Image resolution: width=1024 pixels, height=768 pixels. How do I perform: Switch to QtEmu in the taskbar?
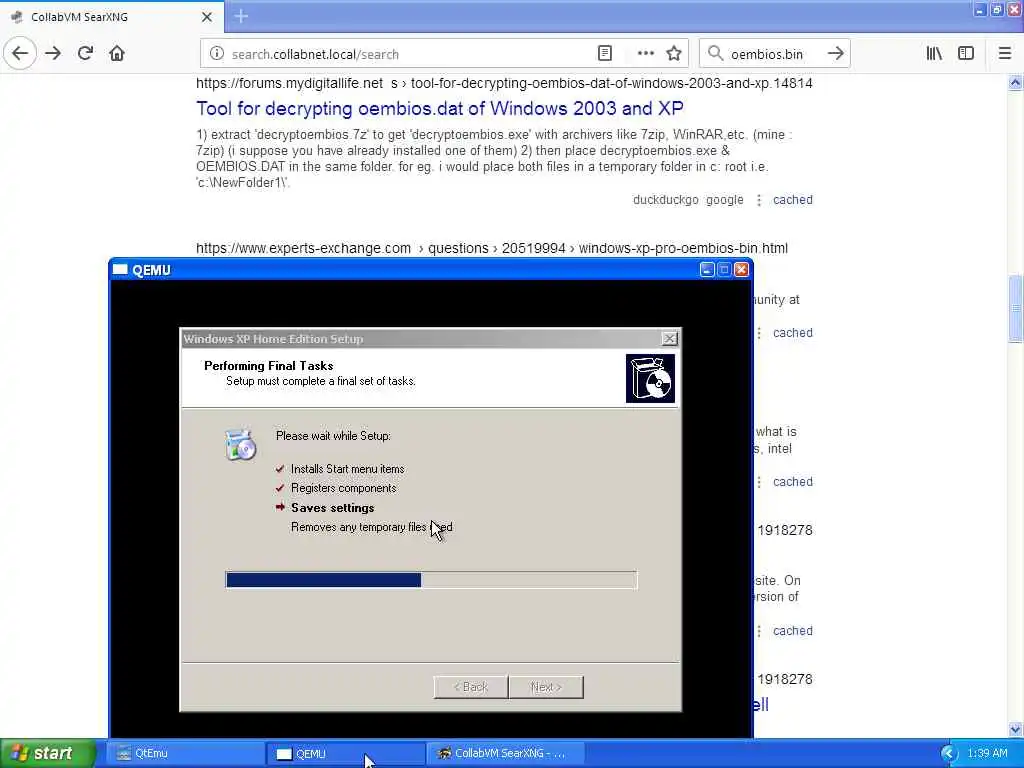coord(184,754)
